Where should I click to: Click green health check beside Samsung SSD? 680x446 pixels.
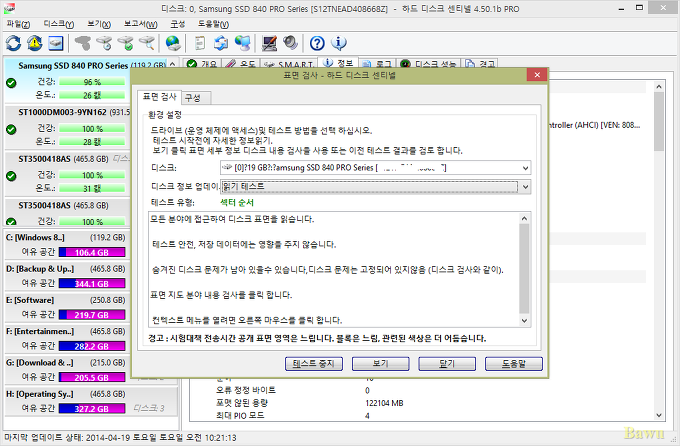(x=11, y=83)
